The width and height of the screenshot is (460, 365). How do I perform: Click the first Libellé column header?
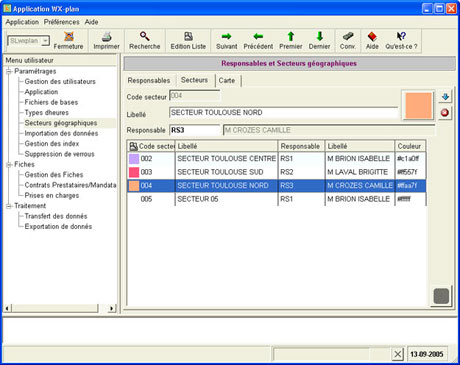(x=226, y=146)
